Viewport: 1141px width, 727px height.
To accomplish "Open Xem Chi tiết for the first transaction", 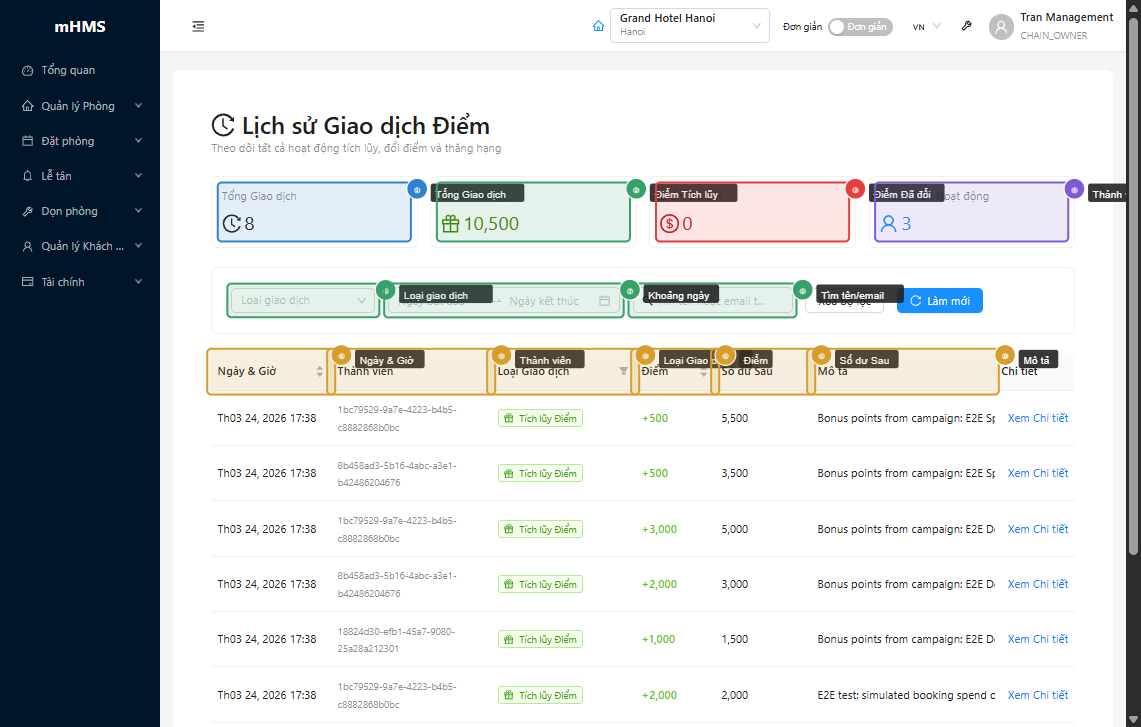I will pyautogui.click(x=1037, y=418).
